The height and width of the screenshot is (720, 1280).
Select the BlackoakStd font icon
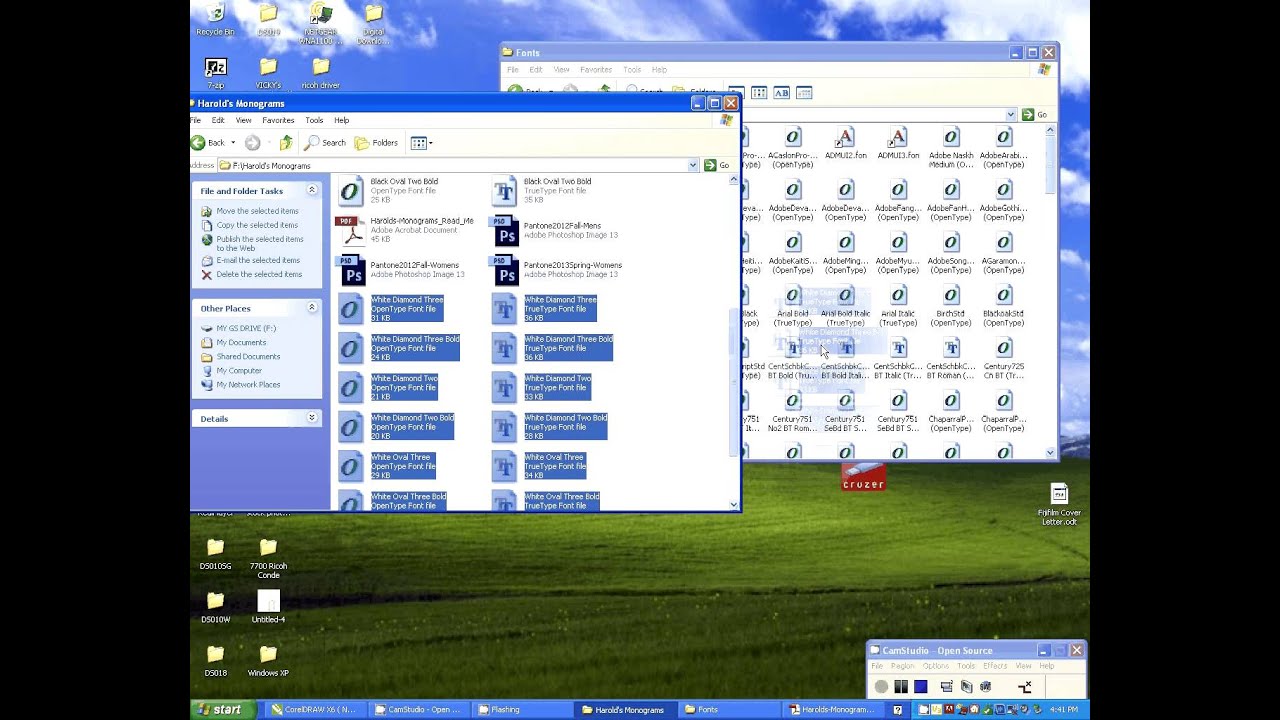[1003, 306]
